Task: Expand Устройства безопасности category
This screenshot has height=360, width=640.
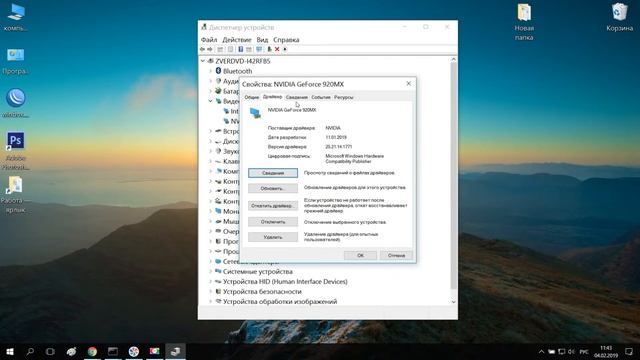Action: tap(211, 291)
